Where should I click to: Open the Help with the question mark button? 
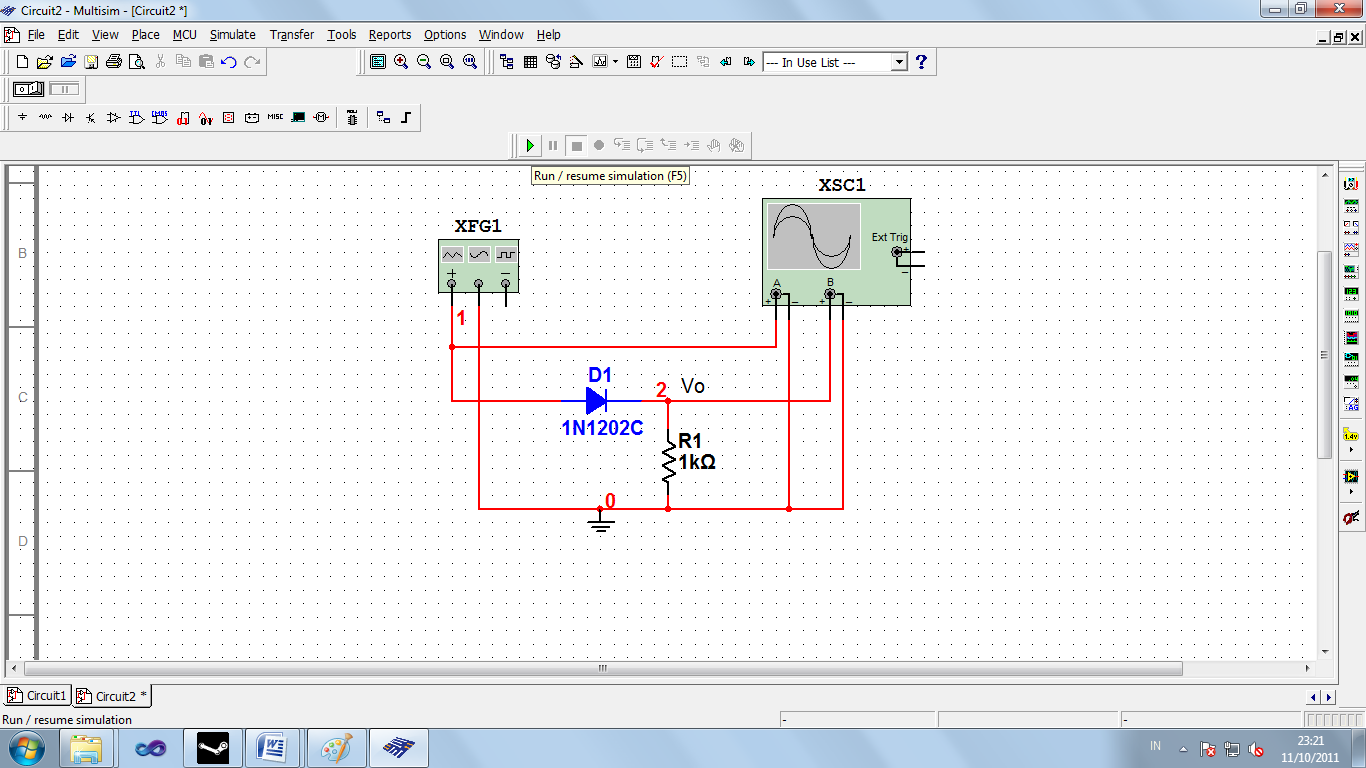point(921,61)
